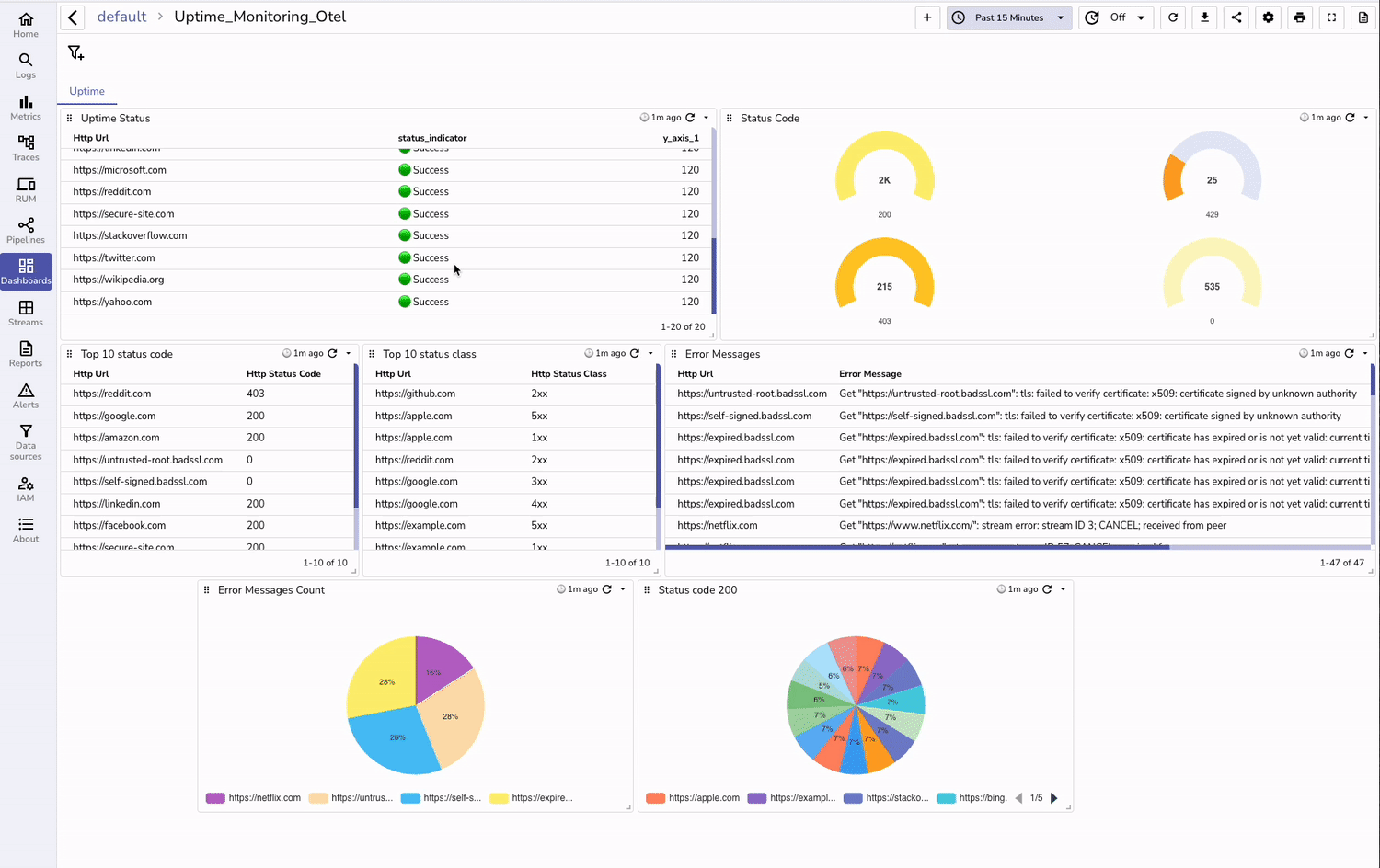Print the dashboard
Viewport: 1380px width, 868px height.
1299,17
